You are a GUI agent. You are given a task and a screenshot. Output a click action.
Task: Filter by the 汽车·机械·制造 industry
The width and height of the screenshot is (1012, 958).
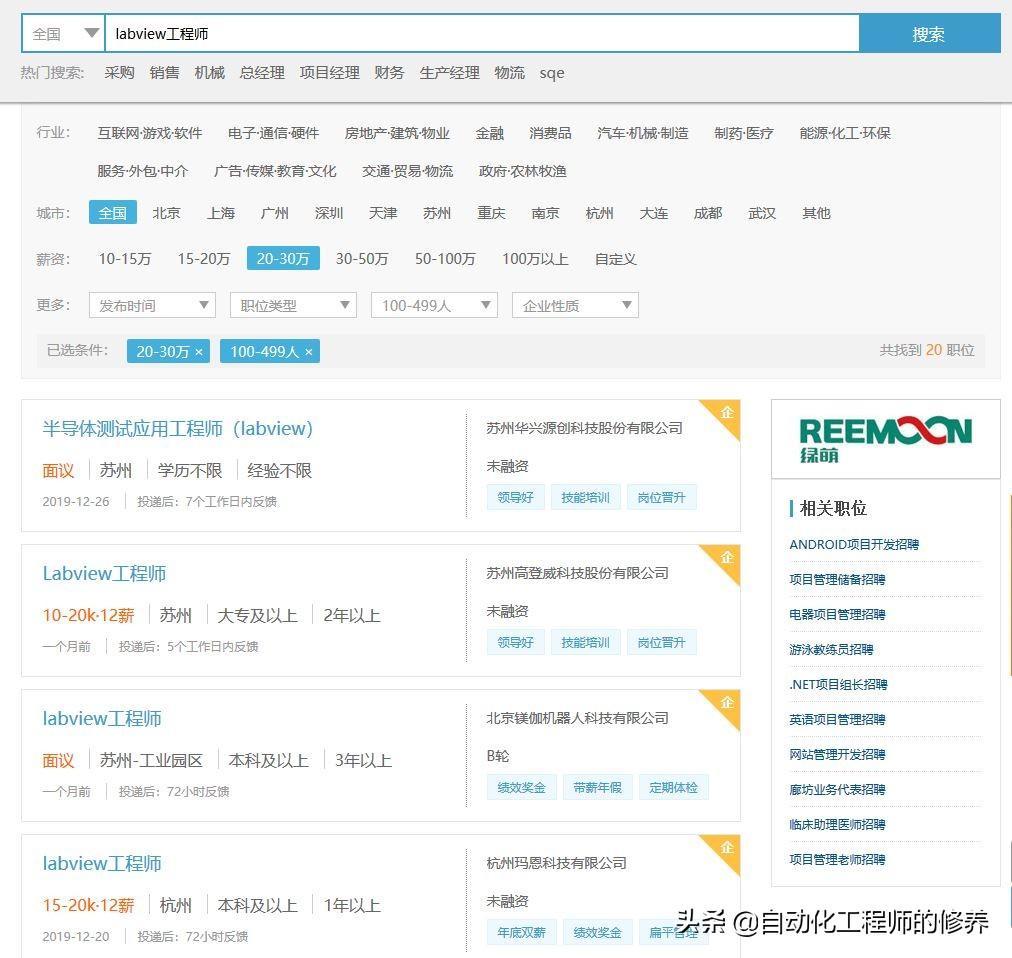pos(642,133)
